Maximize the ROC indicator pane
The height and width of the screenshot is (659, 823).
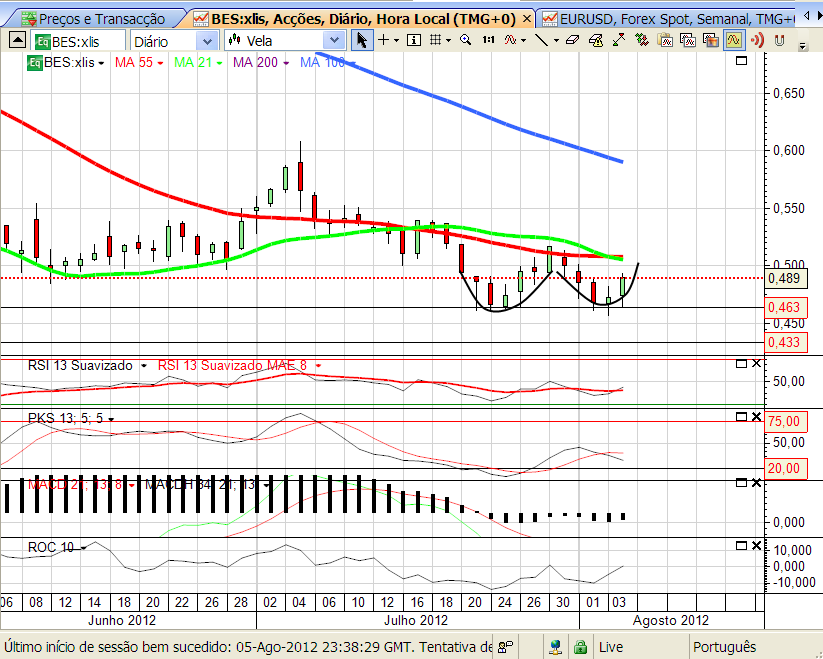pyautogui.click(x=741, y=546)
